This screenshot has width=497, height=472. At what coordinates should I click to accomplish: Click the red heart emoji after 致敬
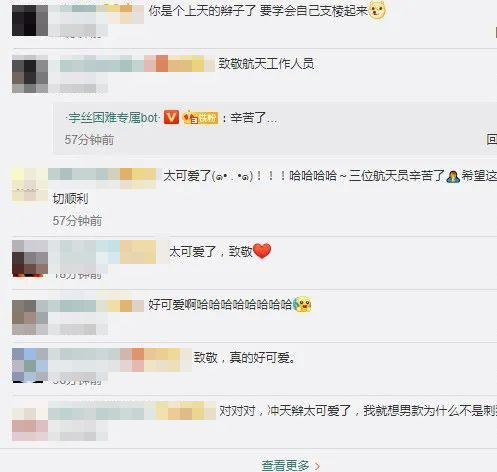262,251
